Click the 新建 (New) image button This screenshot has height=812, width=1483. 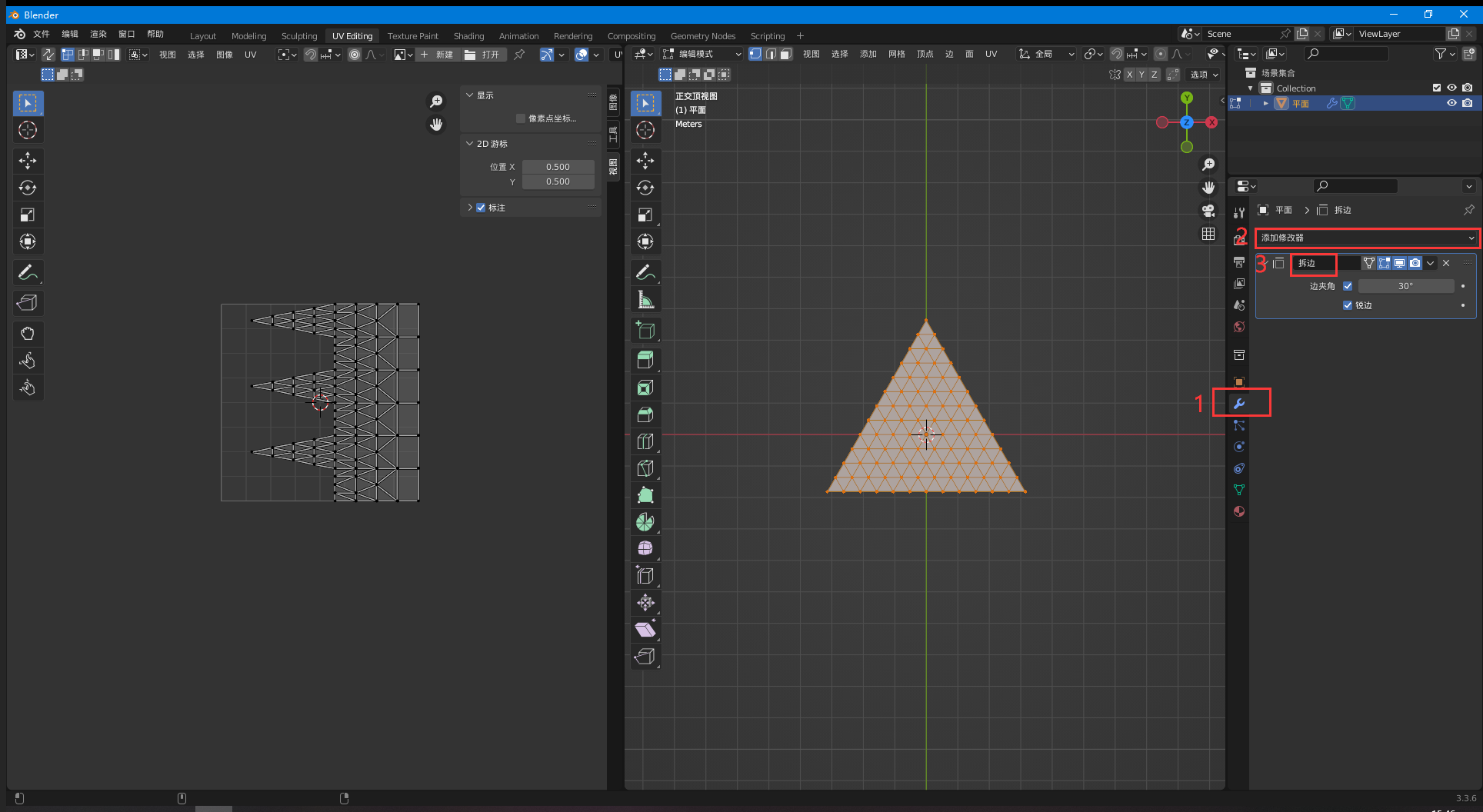[438, 55]
